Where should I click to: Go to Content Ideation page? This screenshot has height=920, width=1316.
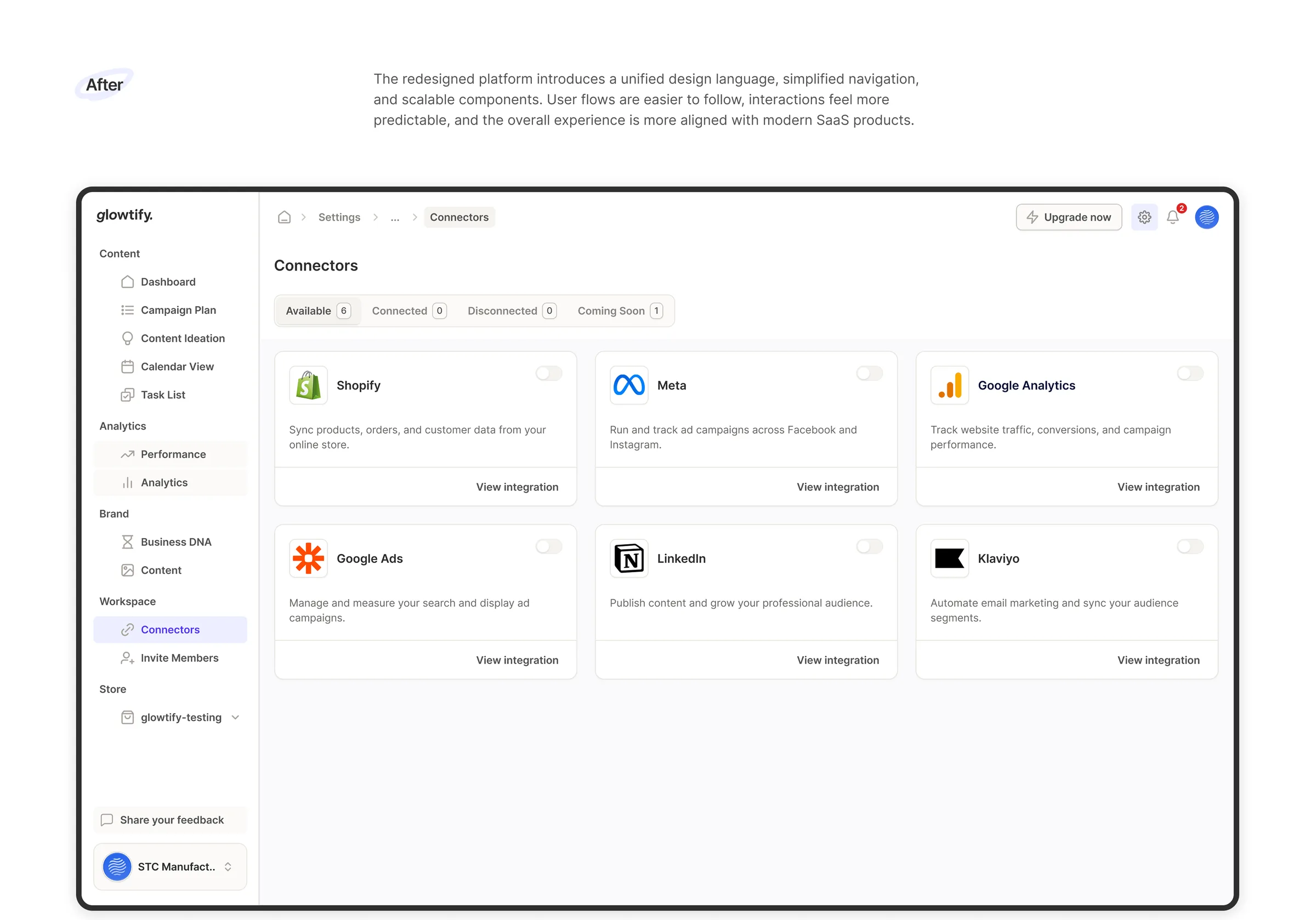tap(170, 338)
